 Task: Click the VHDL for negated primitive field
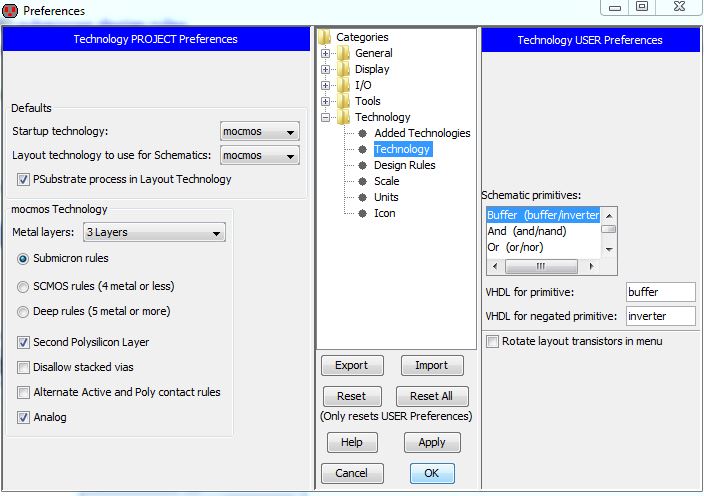pos(660,316)
